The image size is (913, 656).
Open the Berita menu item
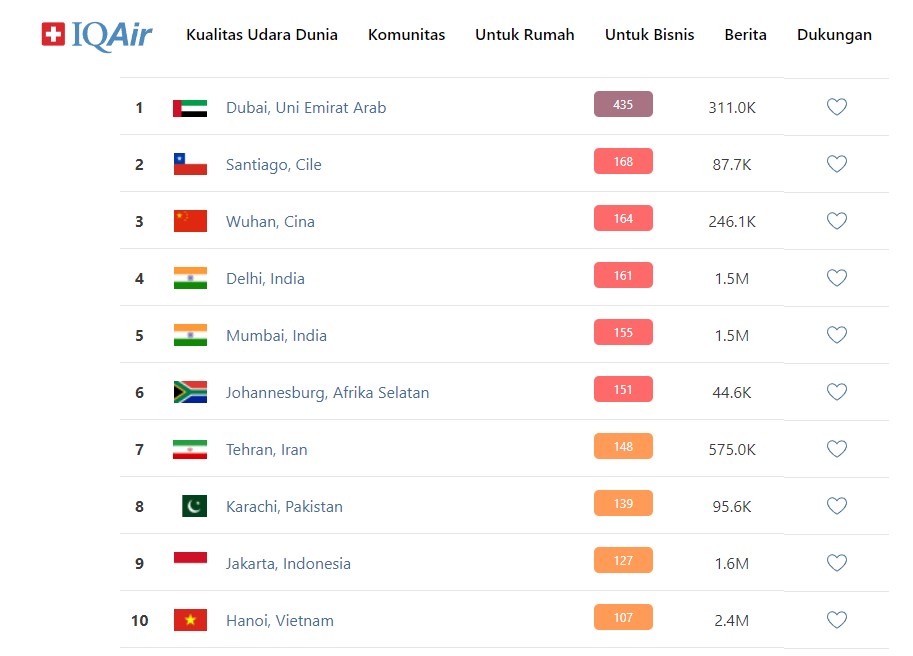pyautogui.click(x=746, y=35)
